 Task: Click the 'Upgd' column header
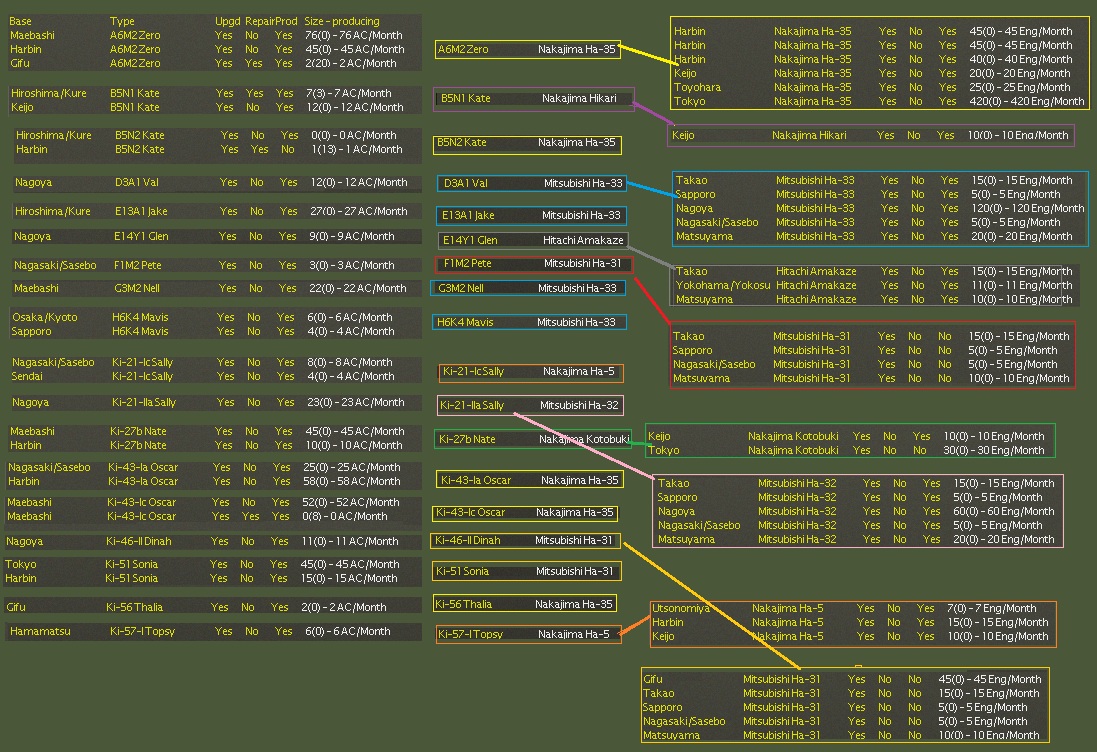coord(227,21)
